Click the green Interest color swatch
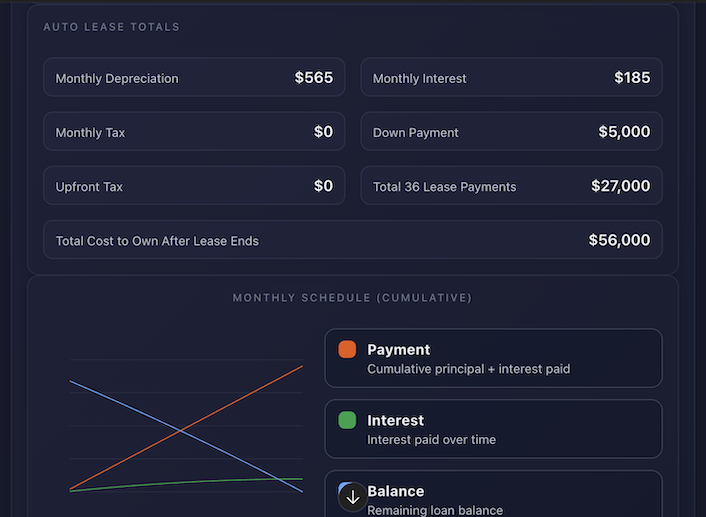 (347, 420)
